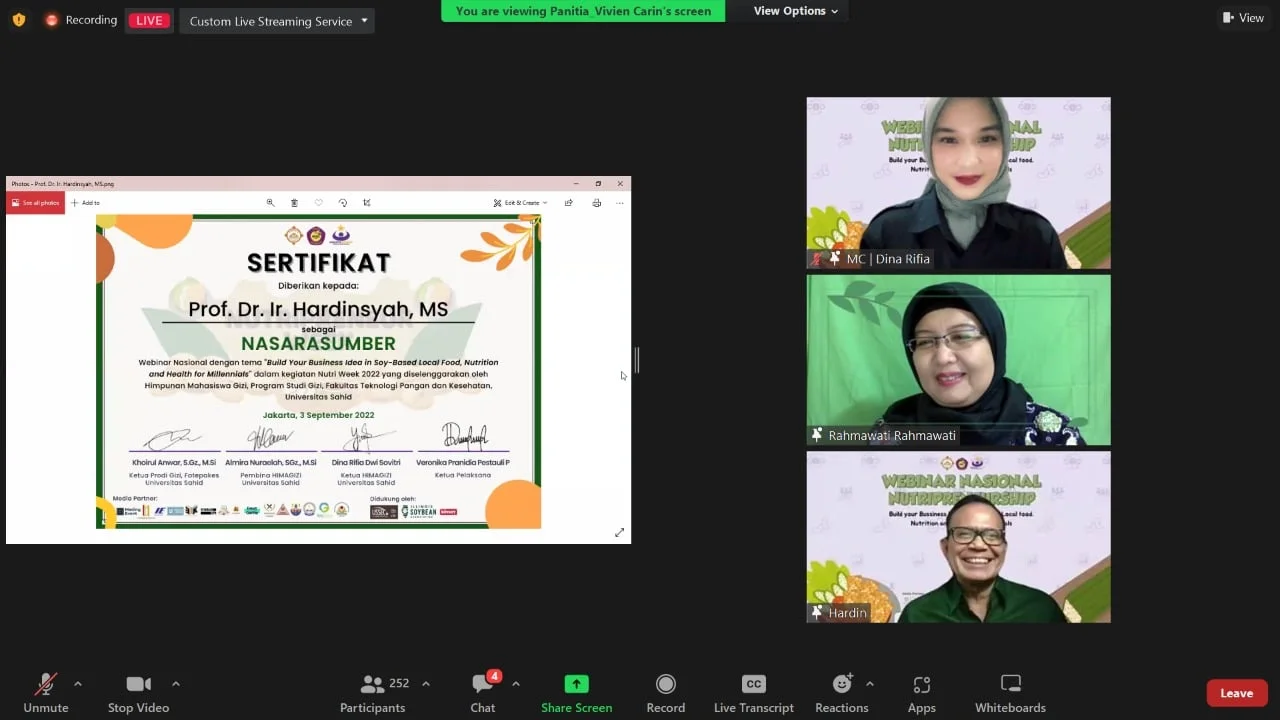Click the 'MC | Dina Rifia' name label
1280x720 pixels.
point(888,259)
